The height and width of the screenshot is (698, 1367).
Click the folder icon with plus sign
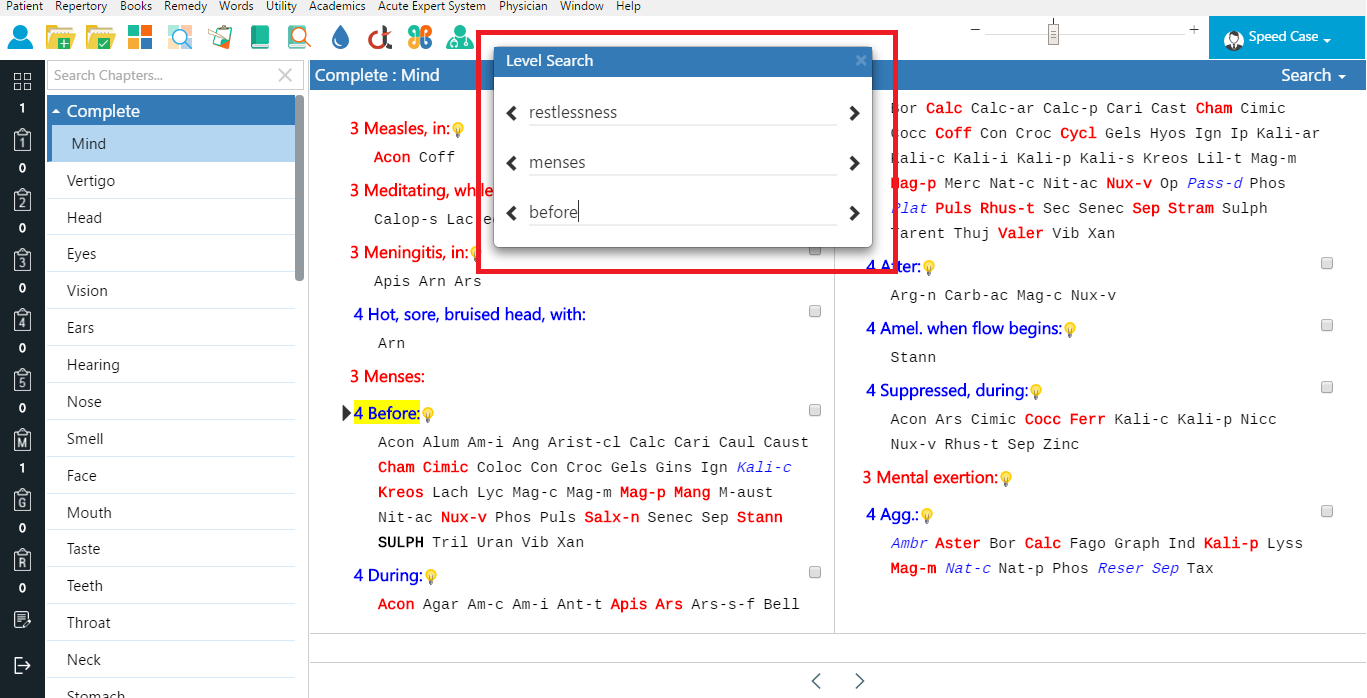pyautogui.click(x=59, y=38)
